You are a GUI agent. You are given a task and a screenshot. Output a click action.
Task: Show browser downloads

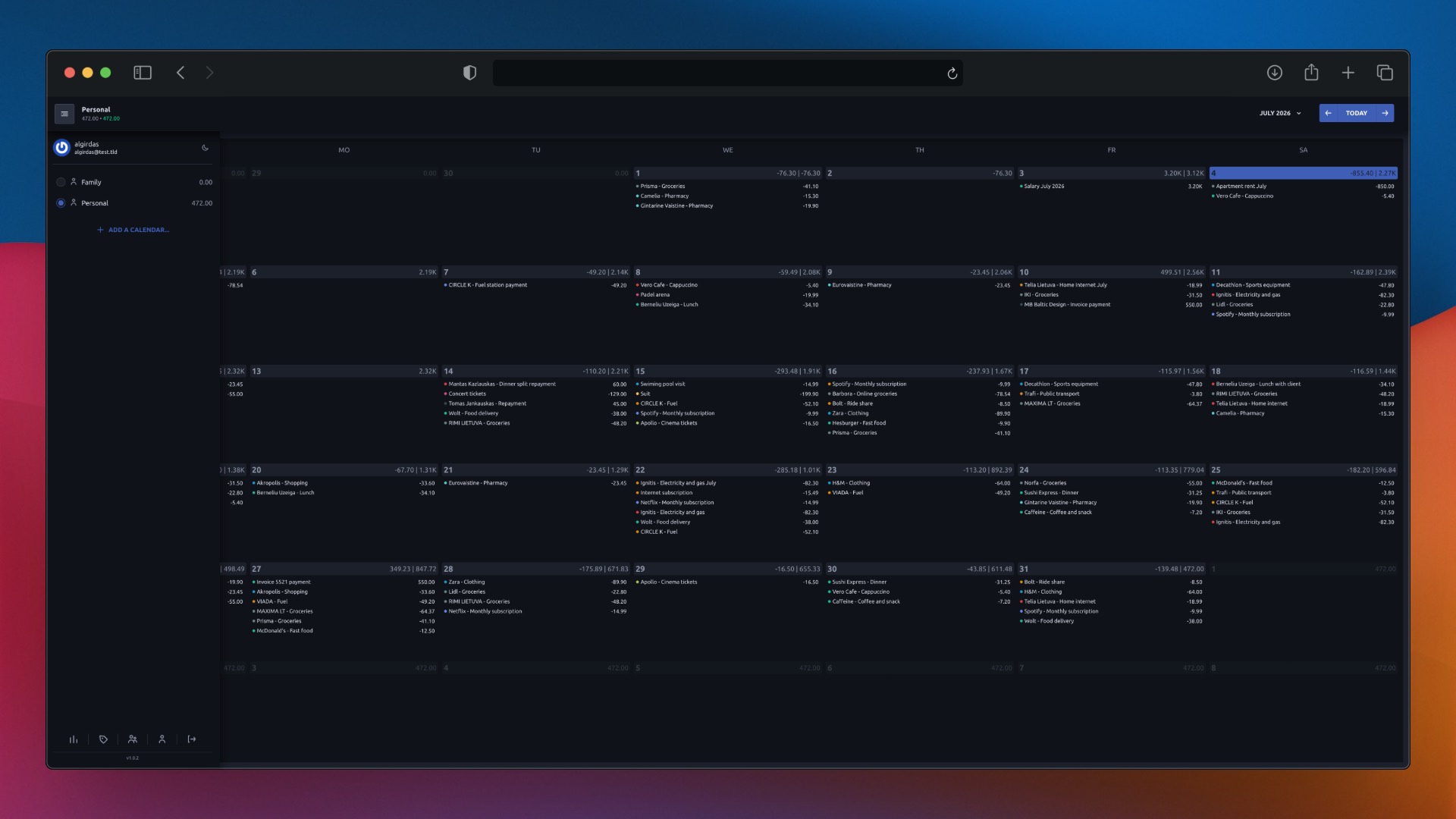[x=1275, y=73]
